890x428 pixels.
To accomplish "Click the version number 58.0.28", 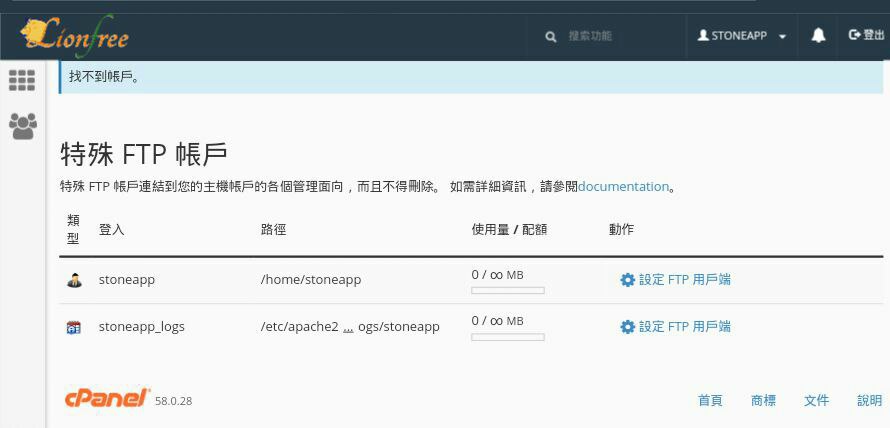I will tap(174, 401).
